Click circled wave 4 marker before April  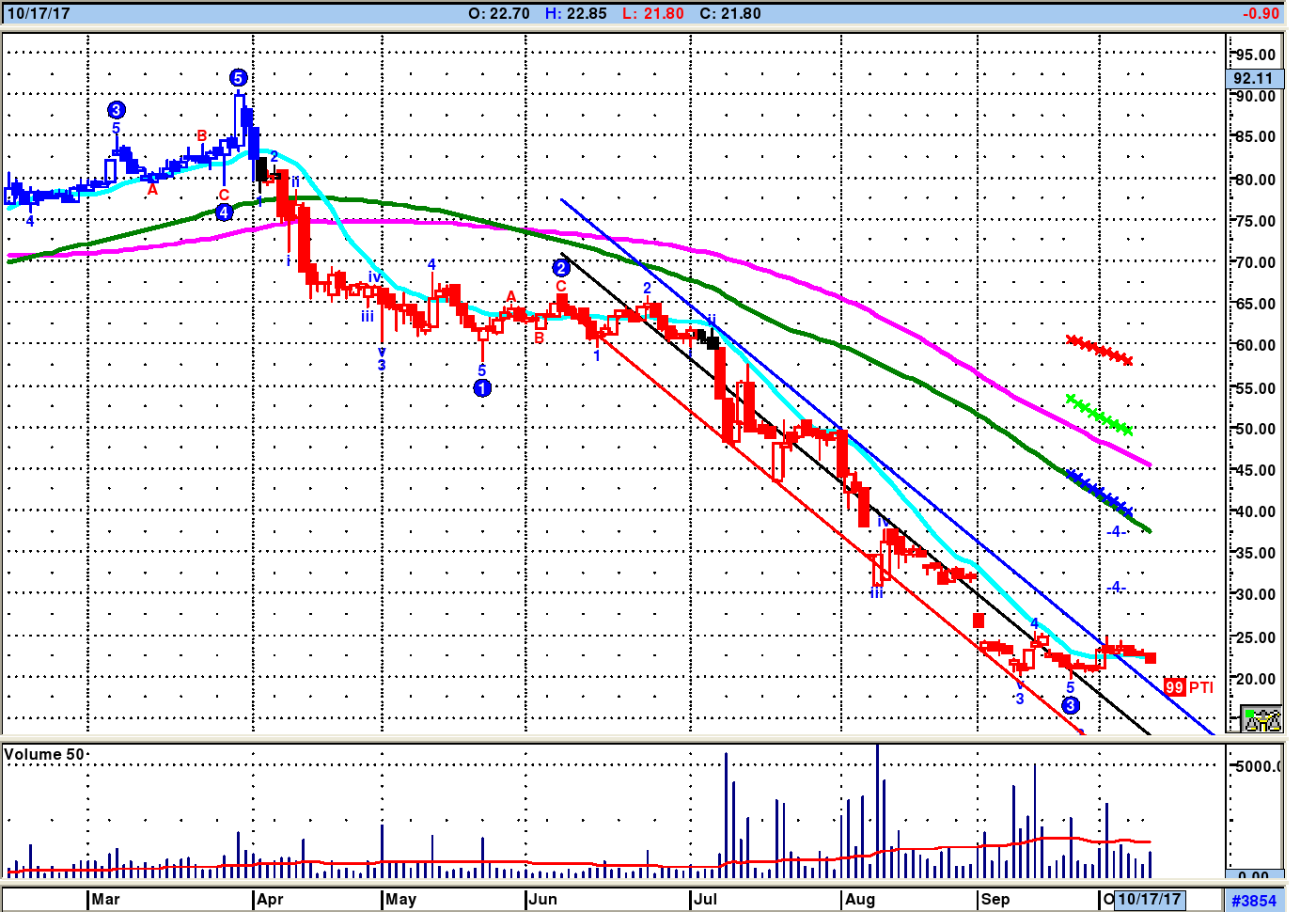click(224, 212)
